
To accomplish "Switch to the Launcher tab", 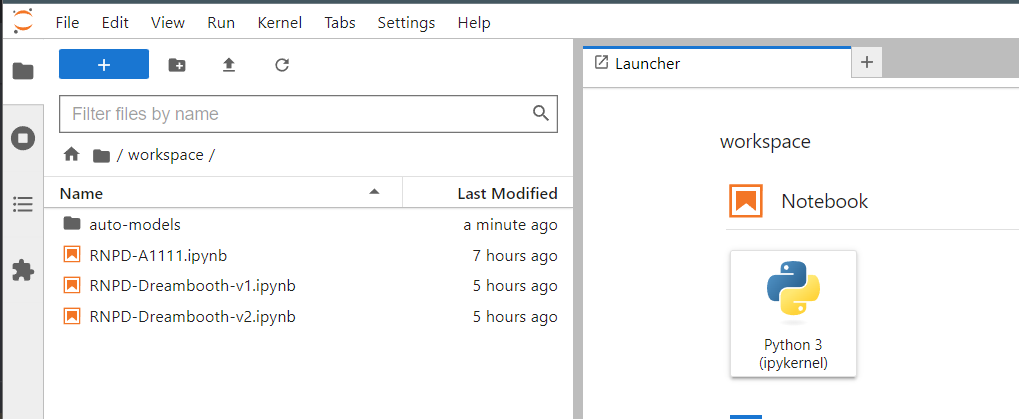I will click(x=647, y=63).
